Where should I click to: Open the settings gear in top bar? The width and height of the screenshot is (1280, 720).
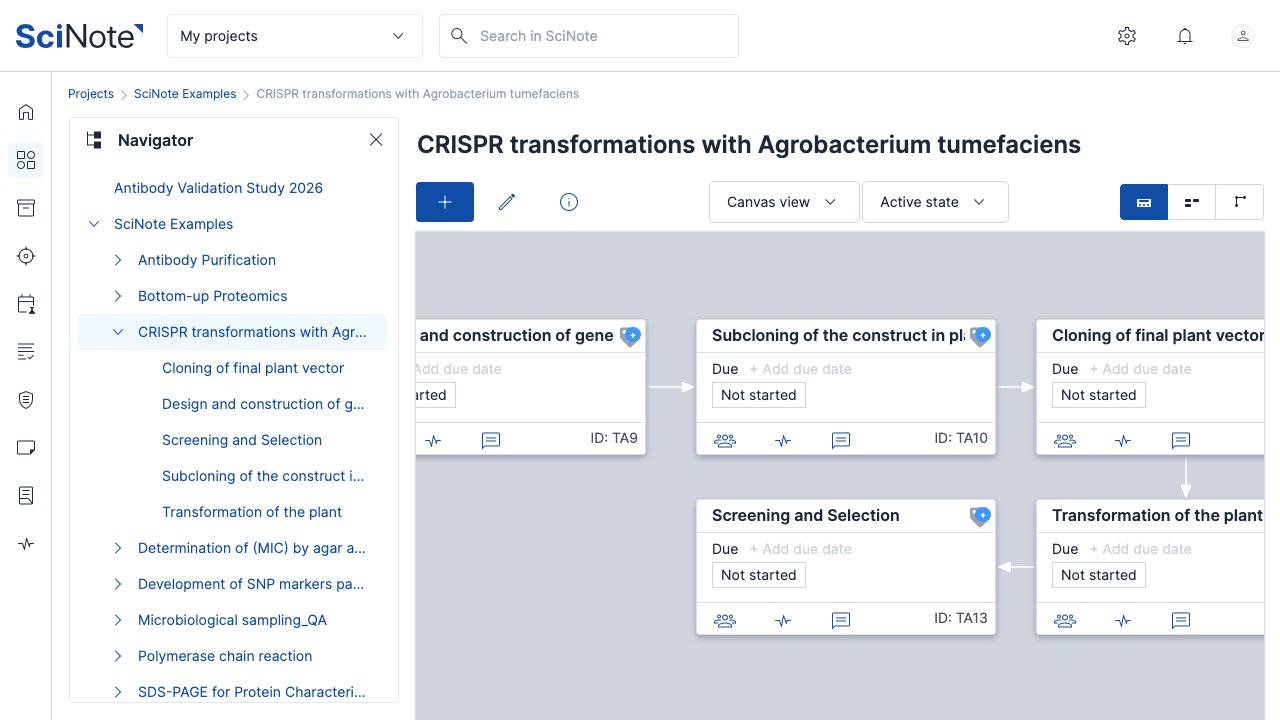coord(1127,36)
